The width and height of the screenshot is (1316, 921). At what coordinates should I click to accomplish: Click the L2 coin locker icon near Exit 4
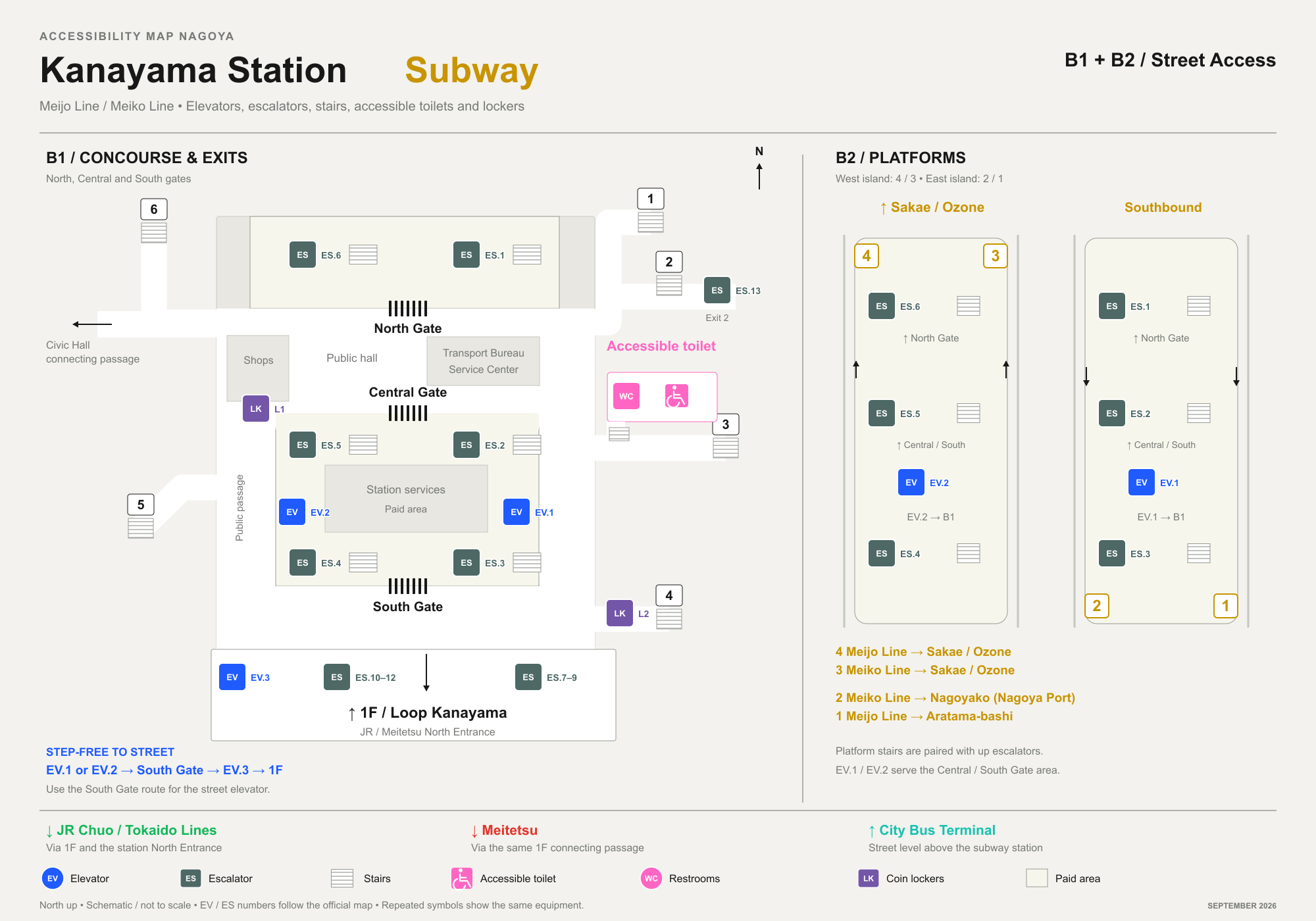tap(620, 613)
